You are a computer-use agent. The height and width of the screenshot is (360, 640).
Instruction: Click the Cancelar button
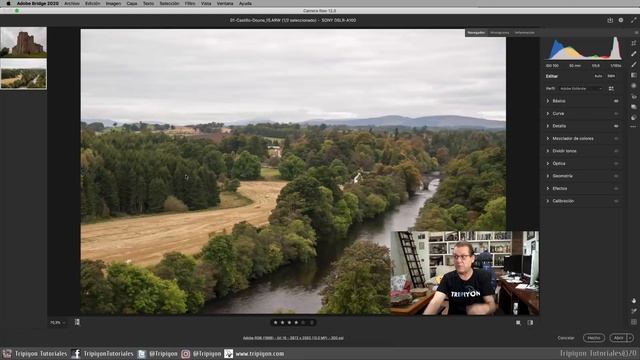[566, 338]
